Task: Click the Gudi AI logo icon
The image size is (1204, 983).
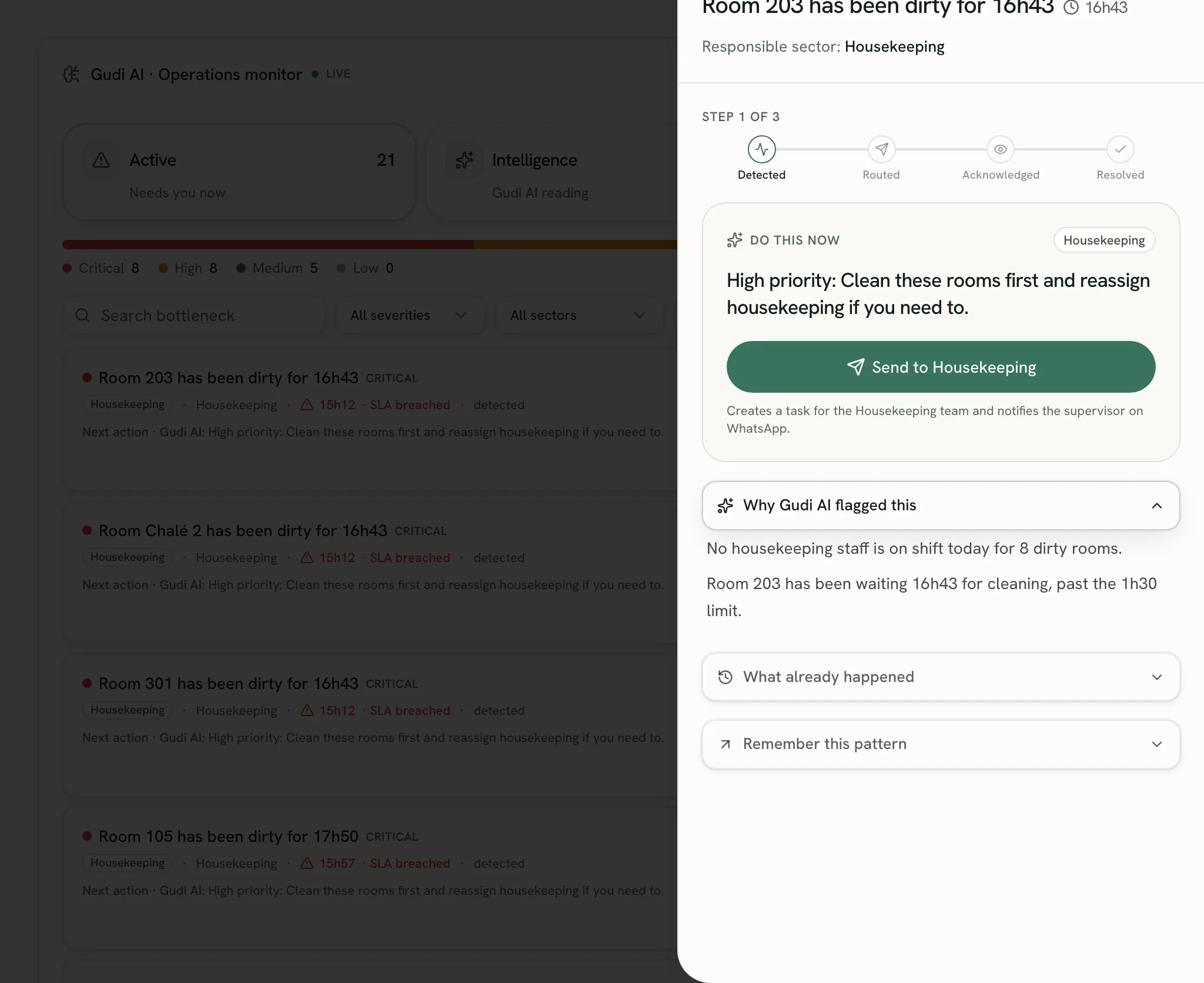Action: tap(71, 74)
